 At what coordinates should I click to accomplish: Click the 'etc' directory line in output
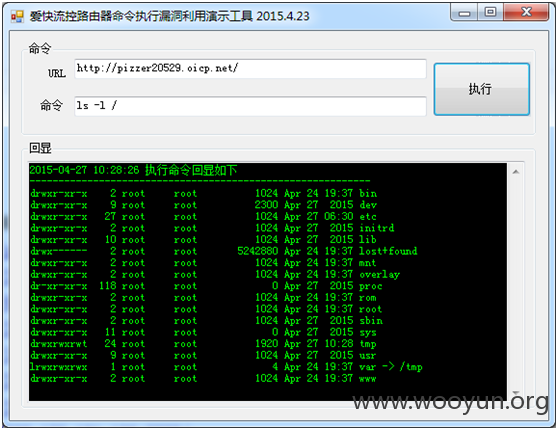click(204, 217)
